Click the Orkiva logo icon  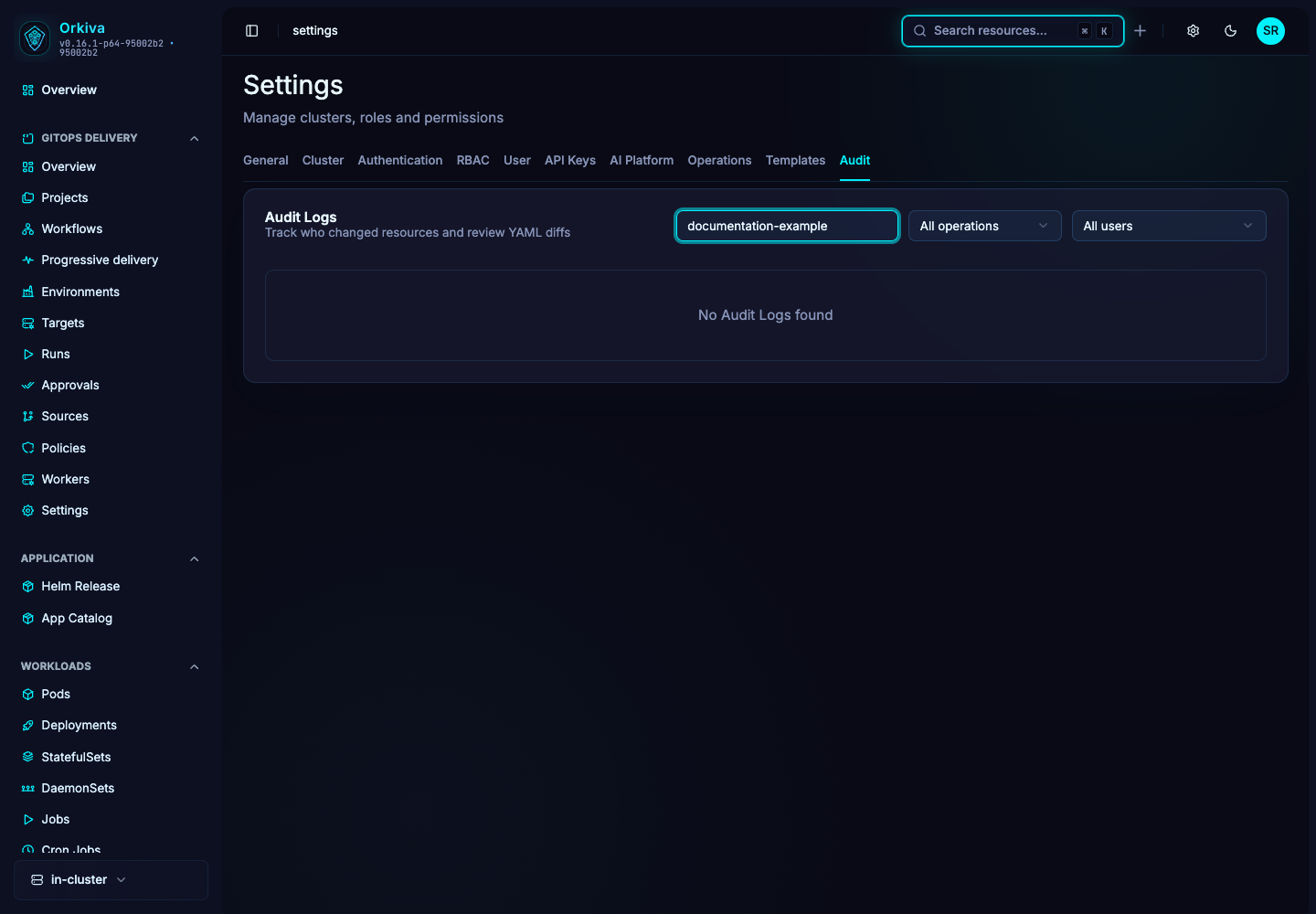point(35,38)
